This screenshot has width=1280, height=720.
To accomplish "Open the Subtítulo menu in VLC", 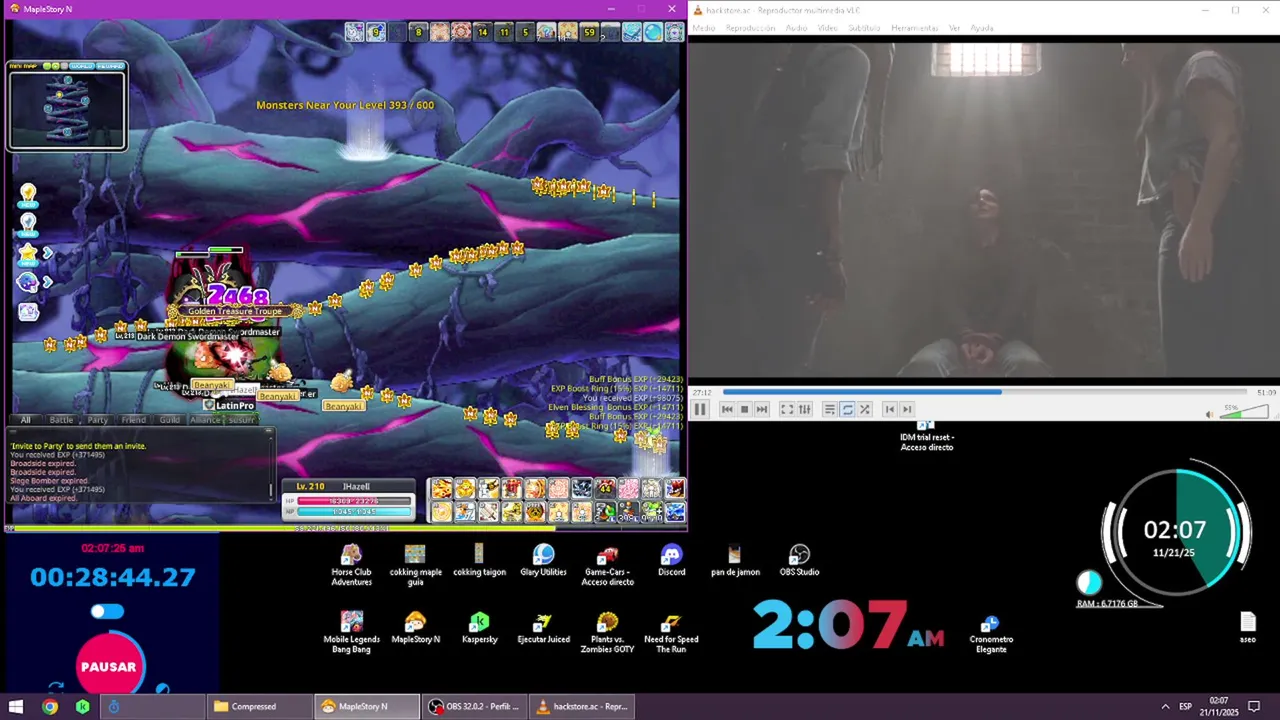I will click(x=864, y=28).
